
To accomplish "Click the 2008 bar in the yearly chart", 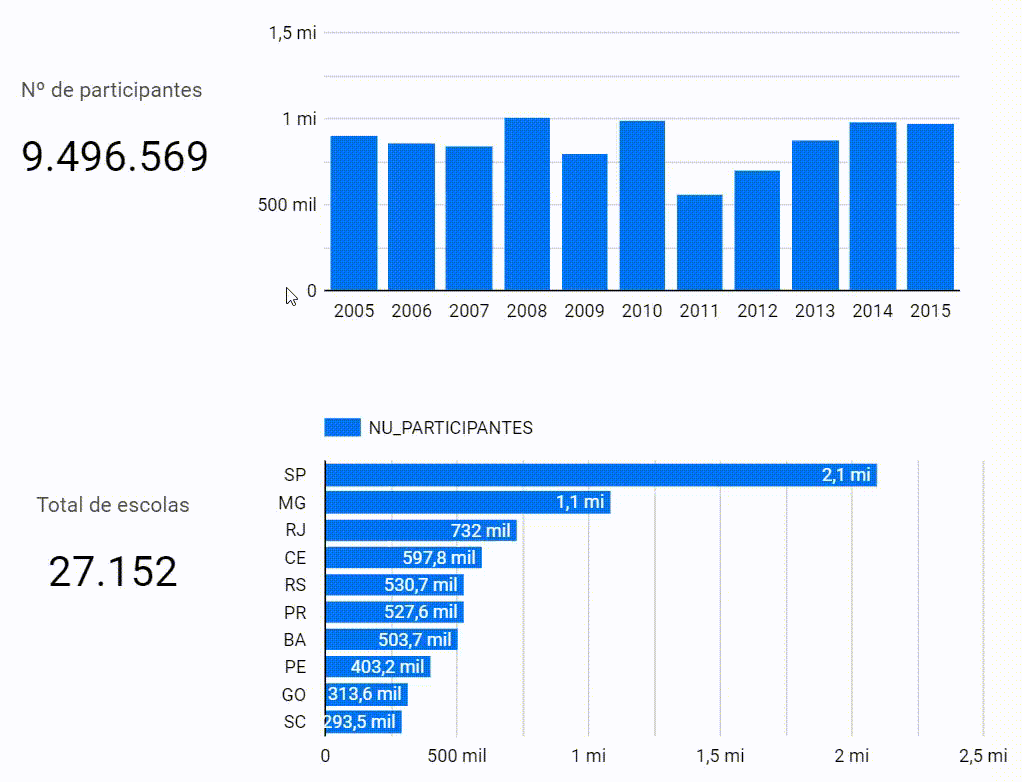I will coord(527,204).
